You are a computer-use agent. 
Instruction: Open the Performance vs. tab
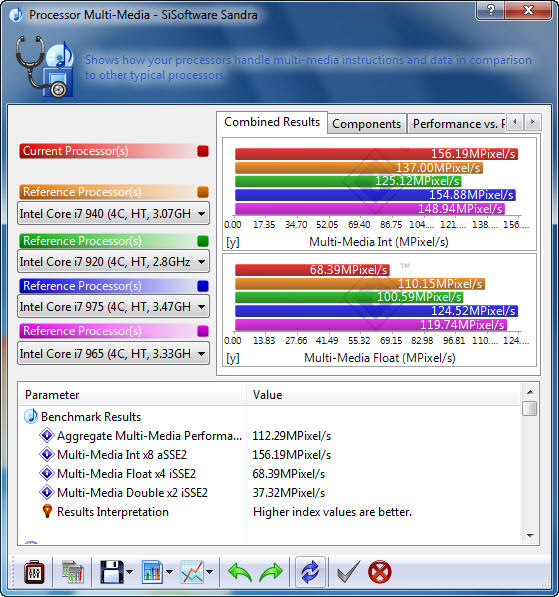point(457,124)
